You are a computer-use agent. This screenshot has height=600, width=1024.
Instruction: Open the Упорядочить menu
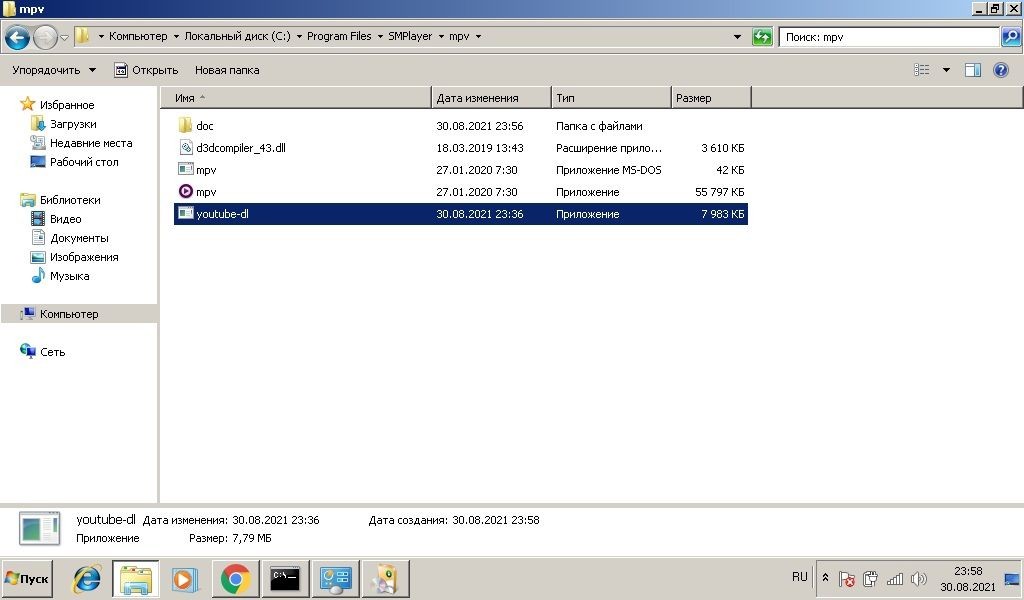coord(54,70)
